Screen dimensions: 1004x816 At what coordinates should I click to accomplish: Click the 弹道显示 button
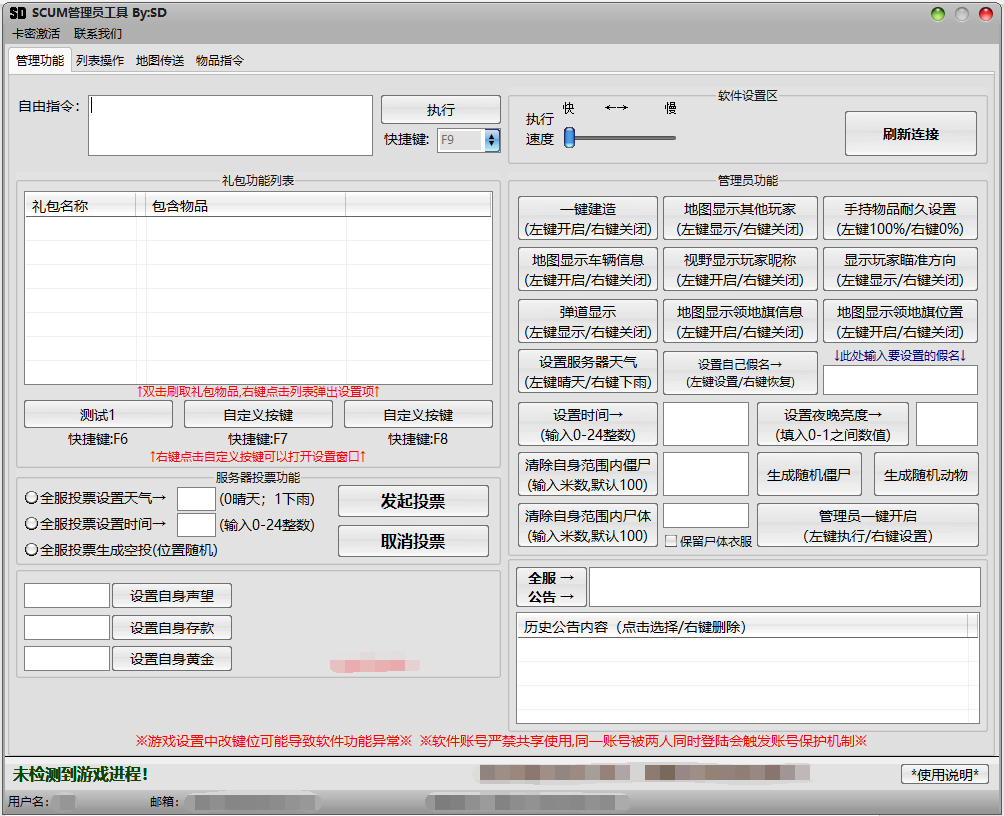pyautogui.click(x=588, y=322)
